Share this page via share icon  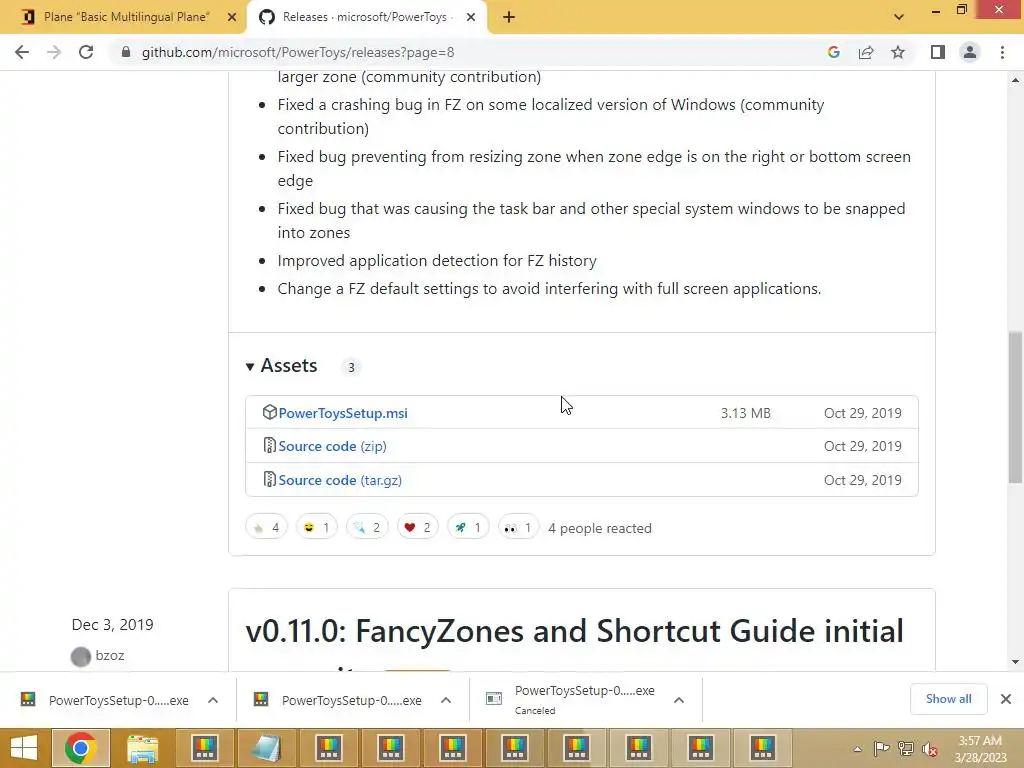point(866,52)
